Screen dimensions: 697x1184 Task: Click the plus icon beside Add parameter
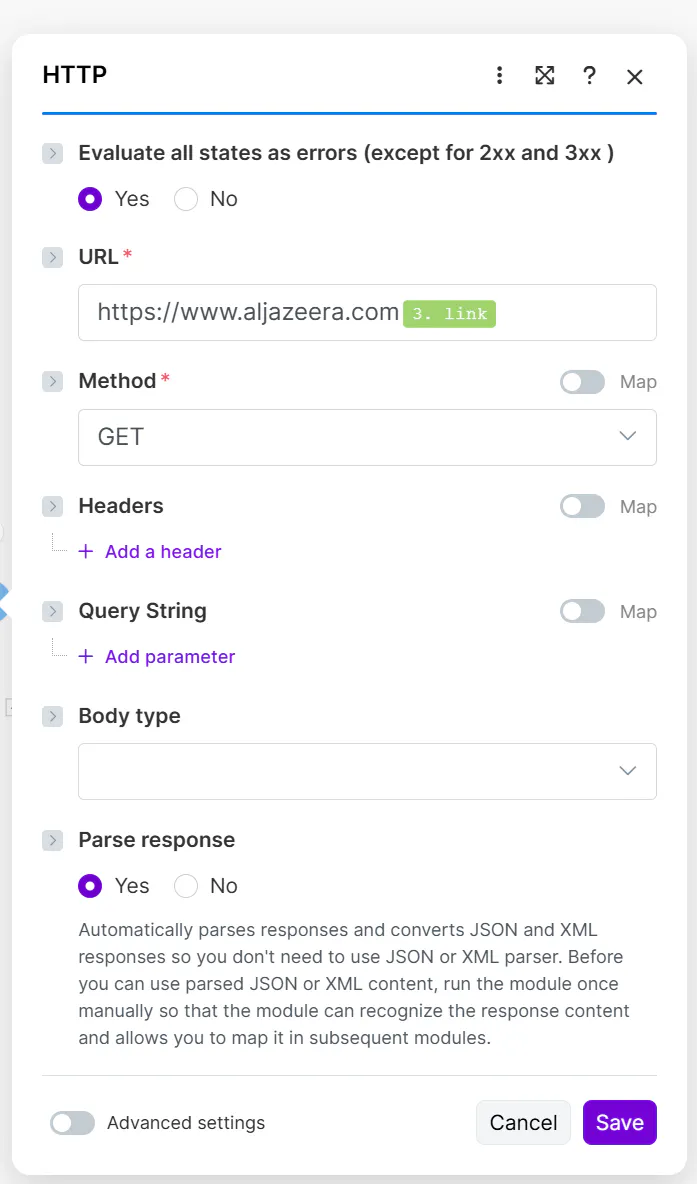[x=86, y=657]
